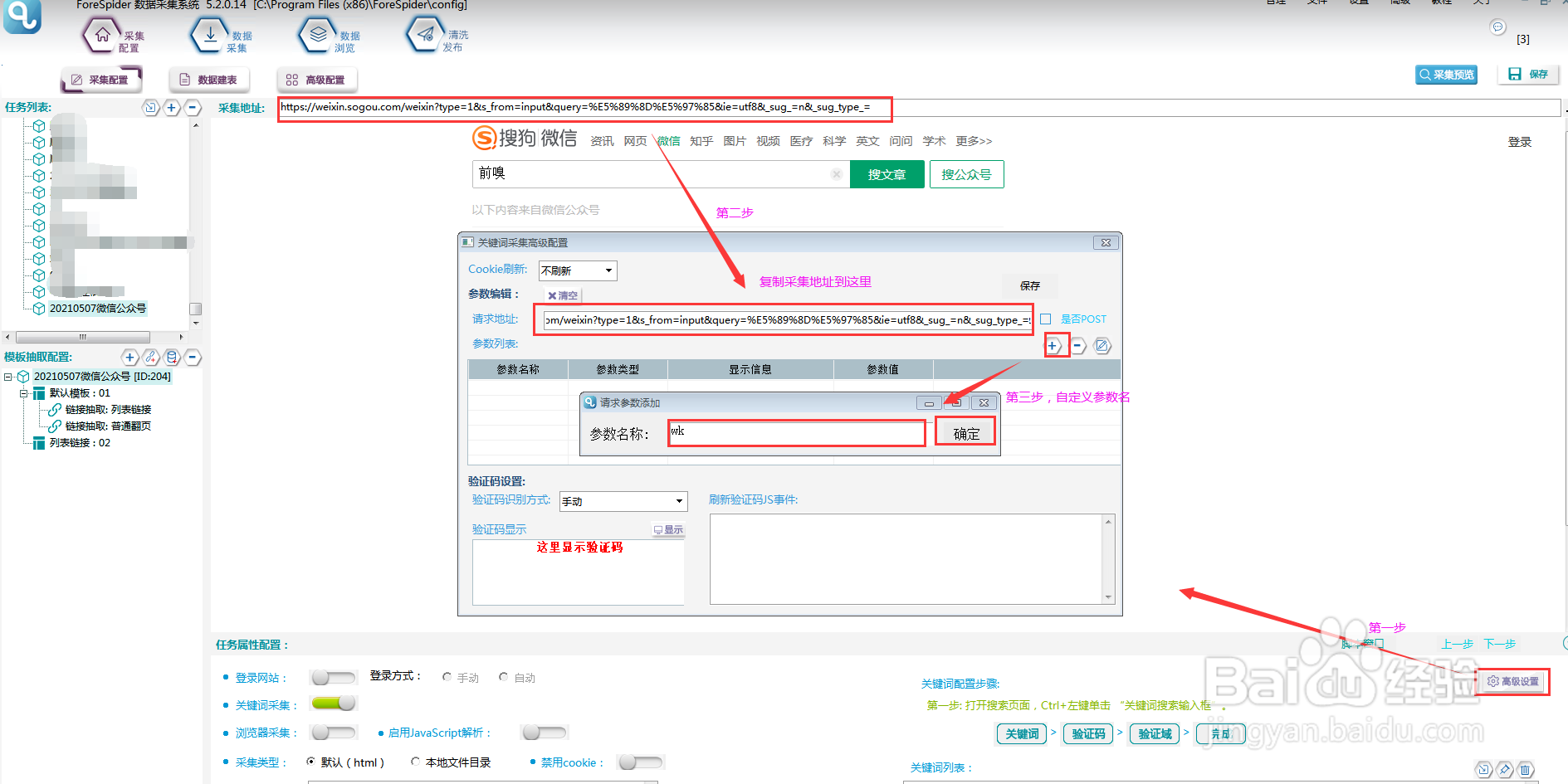The width and height of the screenshot is (1568, 784).
Task: Click the 参数名称 input containing wk
Action: pyautogui.click(x=795, y=432)
